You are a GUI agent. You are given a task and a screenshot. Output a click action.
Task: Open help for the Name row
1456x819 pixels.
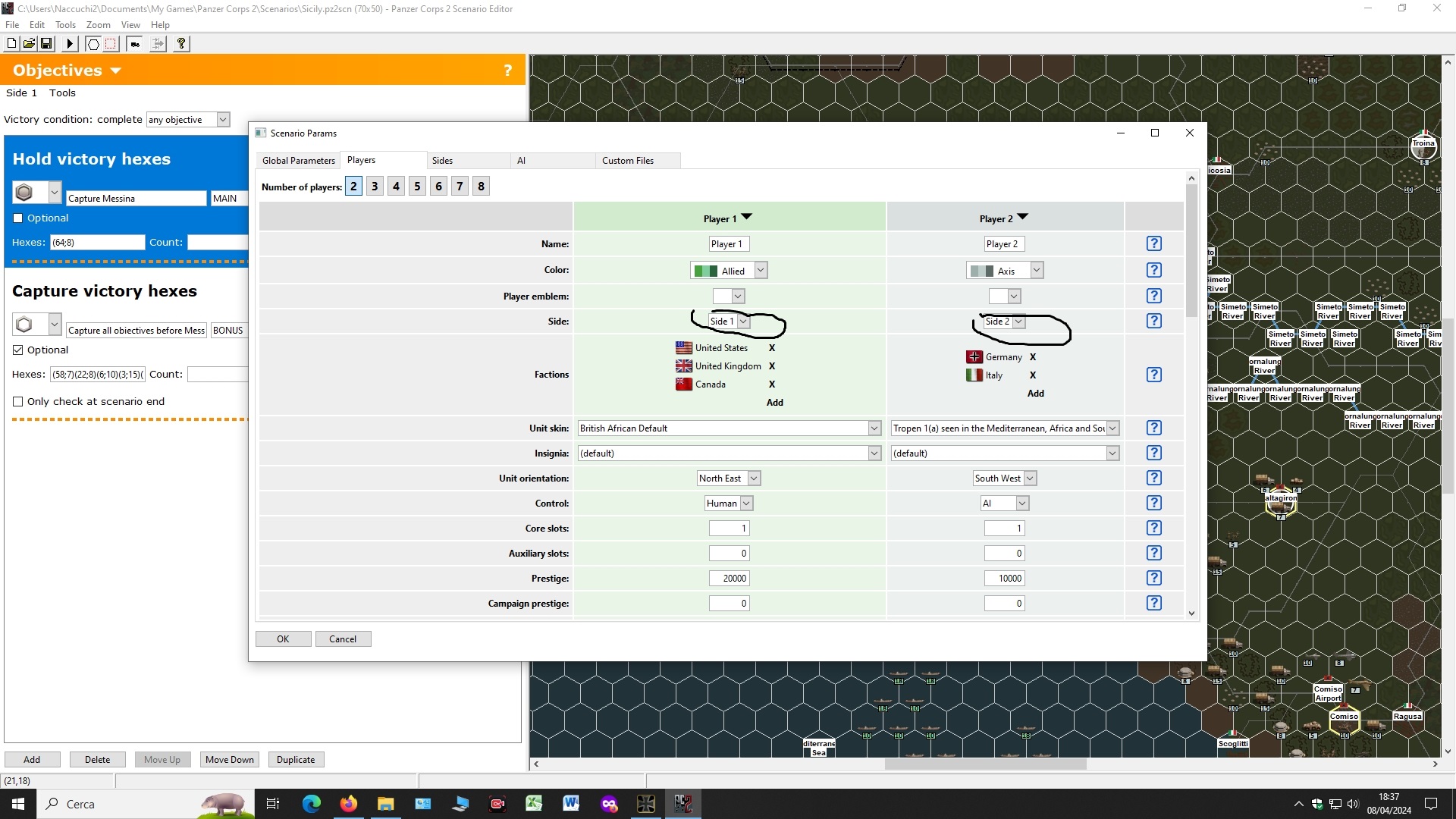1153,243
